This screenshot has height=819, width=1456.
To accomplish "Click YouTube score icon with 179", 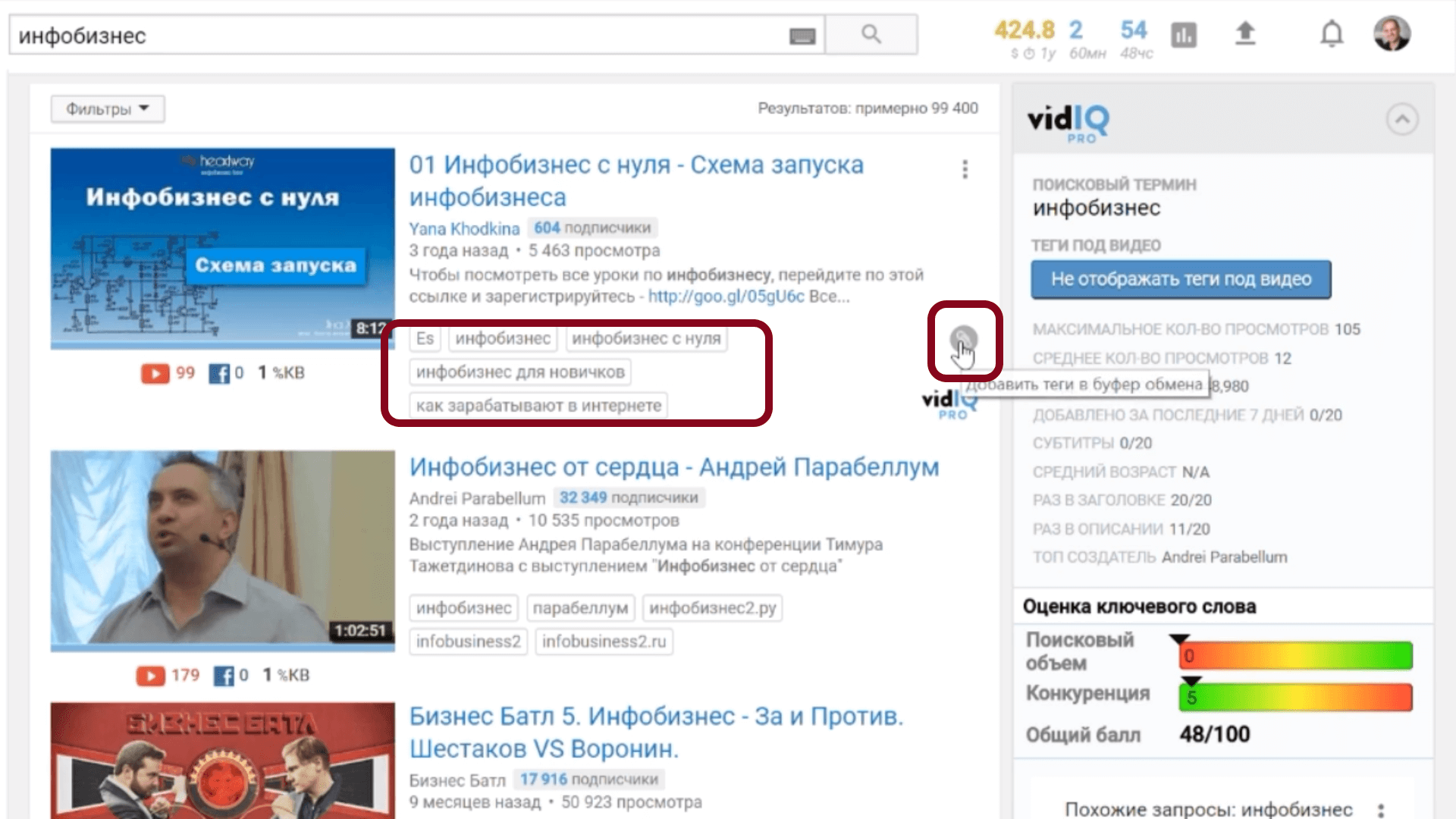I will click(x=150, y=676).
